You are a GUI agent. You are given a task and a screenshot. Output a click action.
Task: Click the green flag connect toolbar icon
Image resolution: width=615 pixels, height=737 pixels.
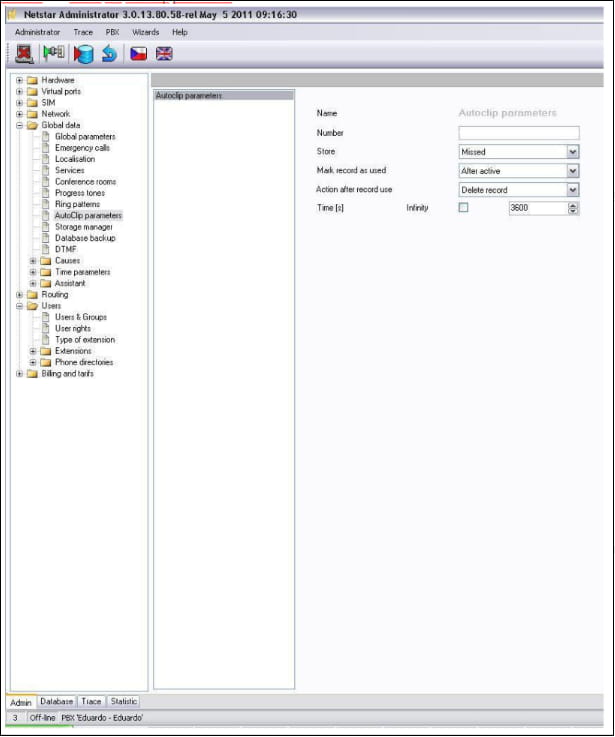[54, 52]
